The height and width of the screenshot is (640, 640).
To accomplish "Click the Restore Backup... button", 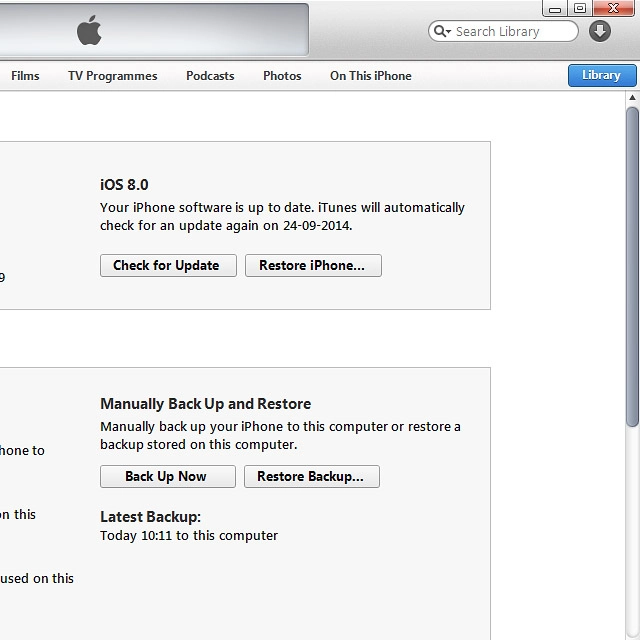I will [311, 477].
